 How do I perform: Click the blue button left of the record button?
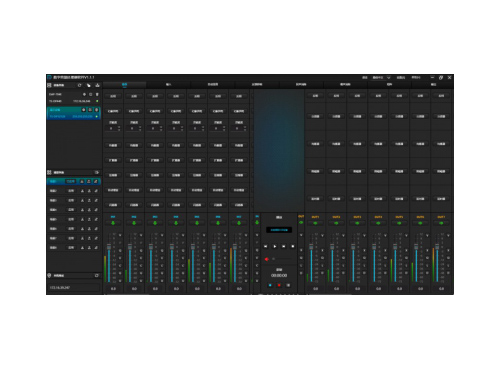270,285
